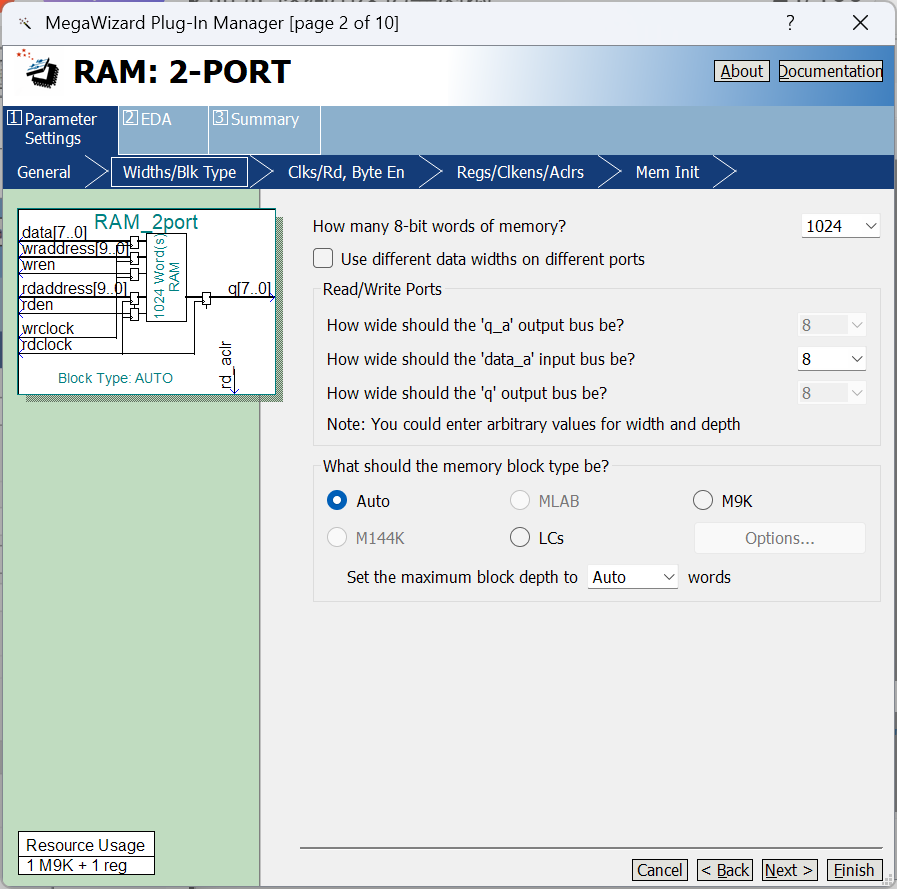Viewport: 897px width, 889px height.
Task: Click the wraddress[9..0] port label
Action: pyautogui.click(x=74, y=249)
